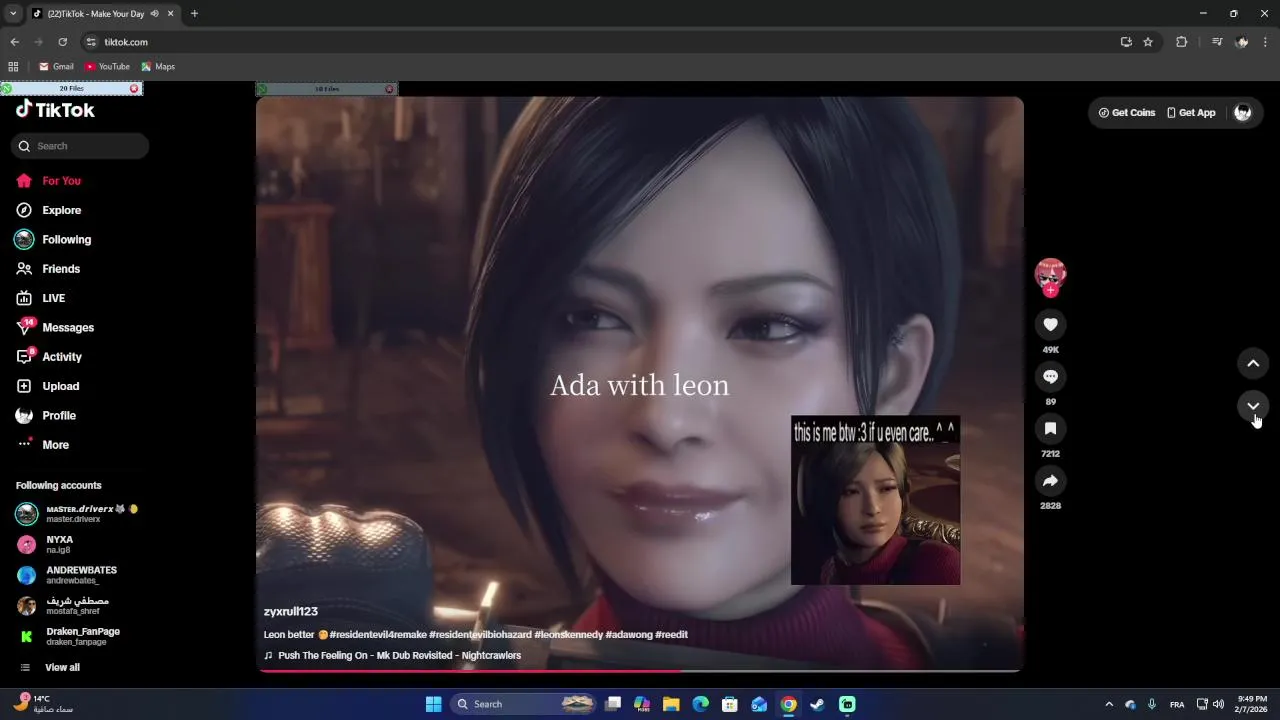Image resolution: width=1280 pixels, height=720 pixels.
Task: Open weather widget showing 14°C
Action: 44,704
